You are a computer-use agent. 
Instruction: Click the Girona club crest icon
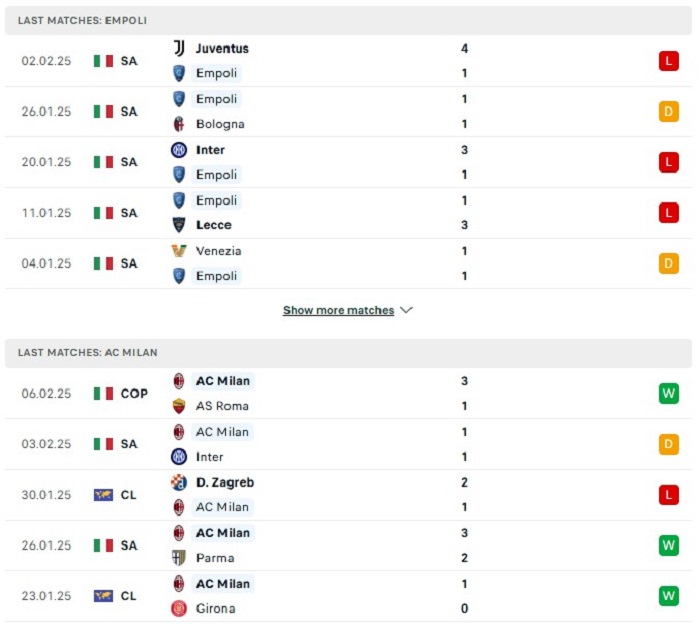coord(179,609)
